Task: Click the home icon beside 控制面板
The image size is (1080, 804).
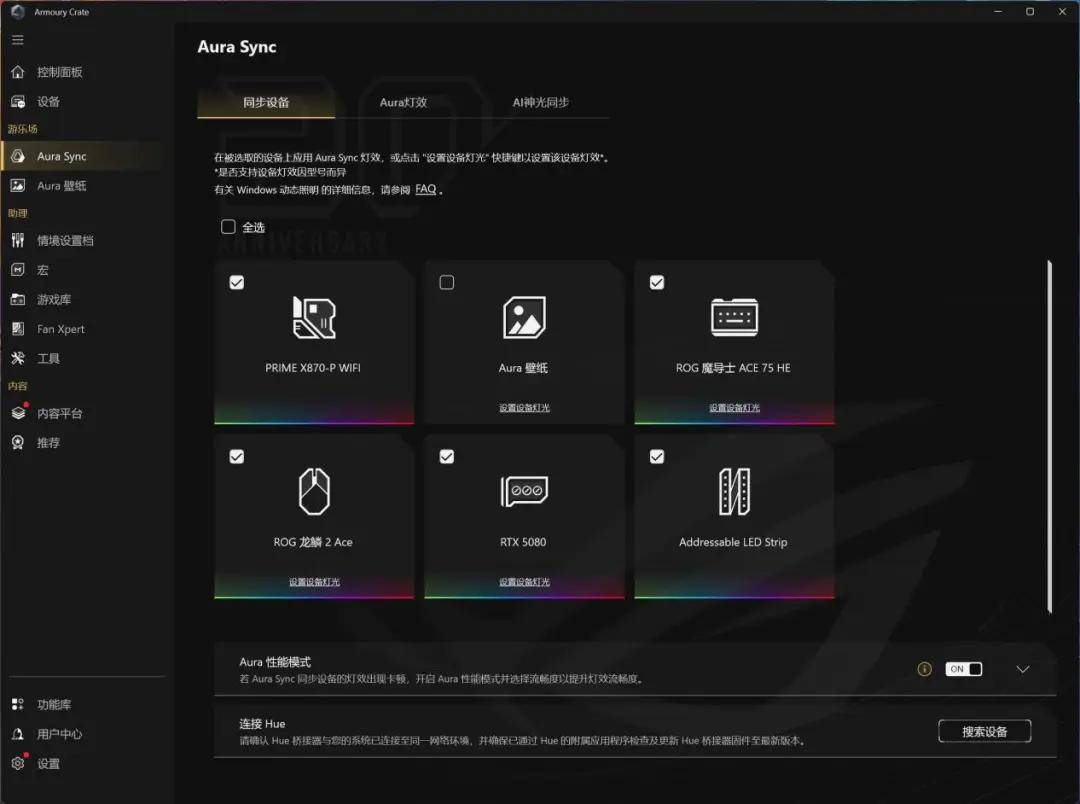Action: point(18,72)
